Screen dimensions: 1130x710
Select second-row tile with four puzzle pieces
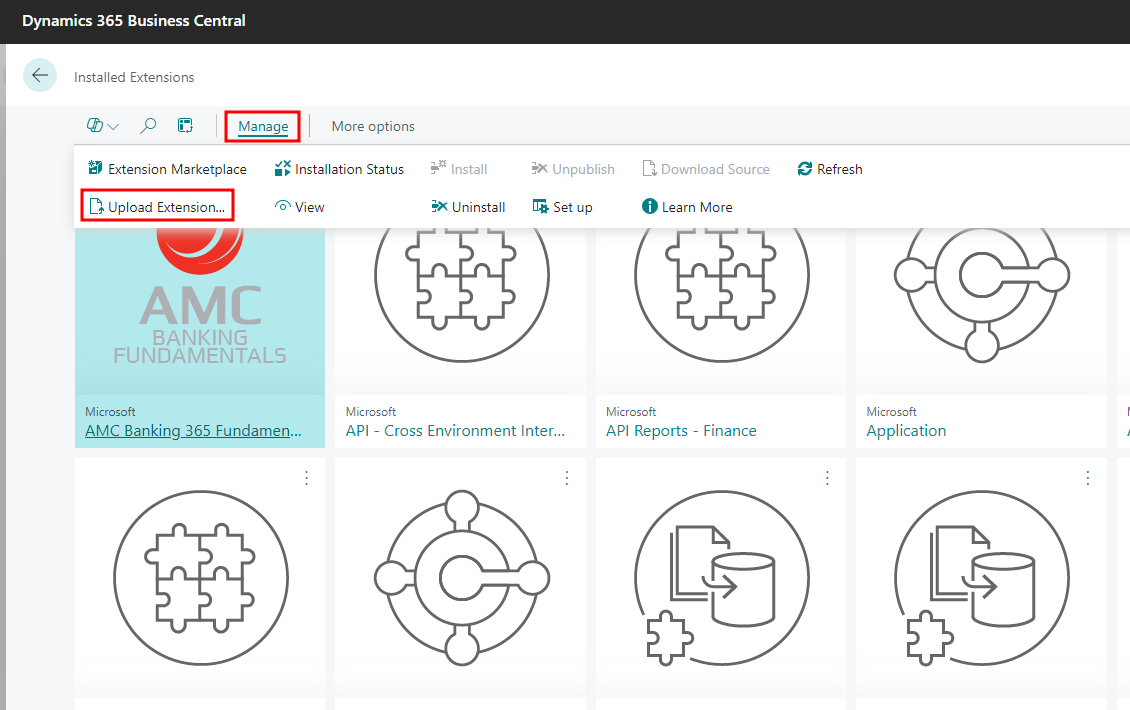click(x=200, y=577)
